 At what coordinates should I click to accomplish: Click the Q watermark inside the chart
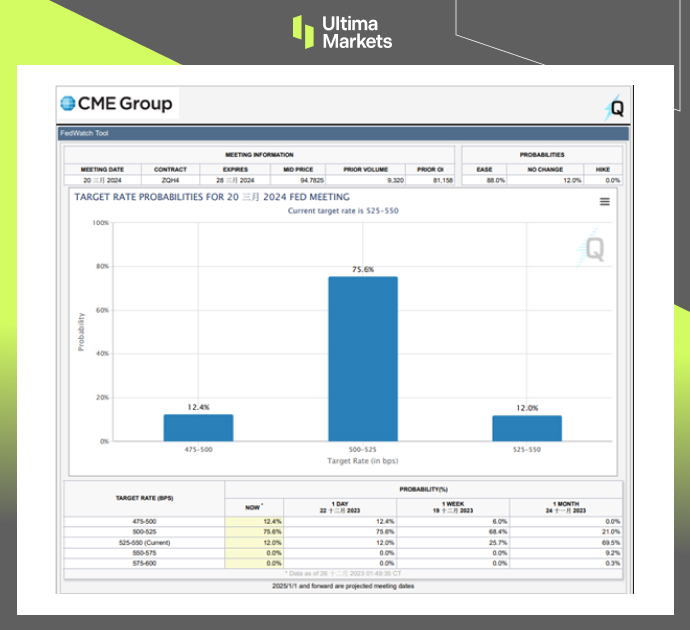pos(594,246)
